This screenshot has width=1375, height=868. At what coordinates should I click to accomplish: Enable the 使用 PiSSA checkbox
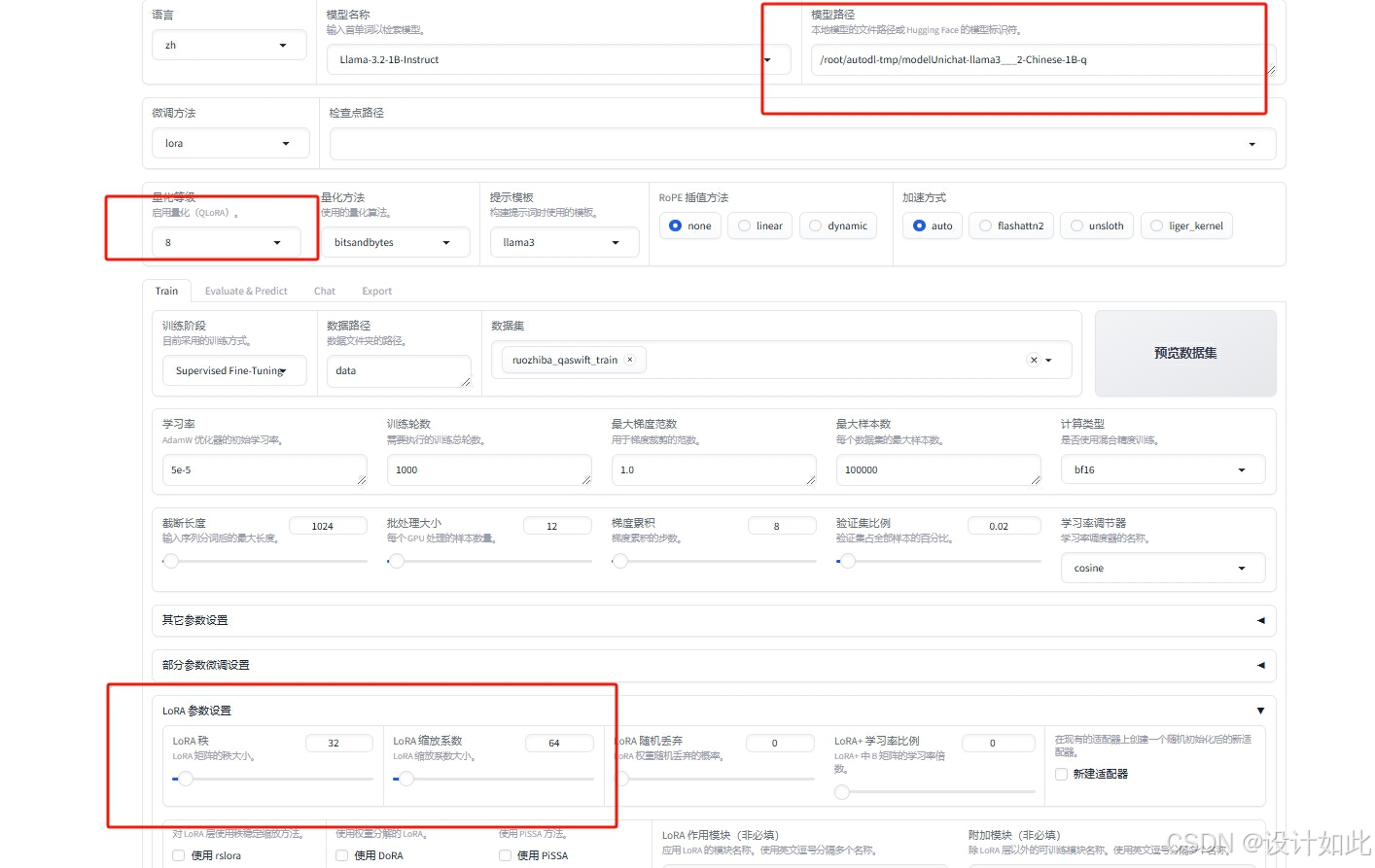[x=505, y=855]
